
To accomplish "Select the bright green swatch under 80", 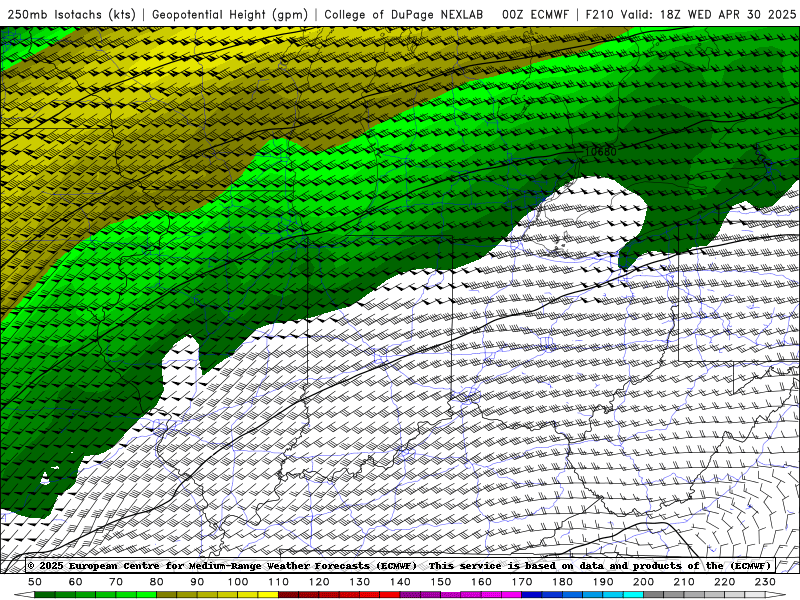I will tap(146, 595).
